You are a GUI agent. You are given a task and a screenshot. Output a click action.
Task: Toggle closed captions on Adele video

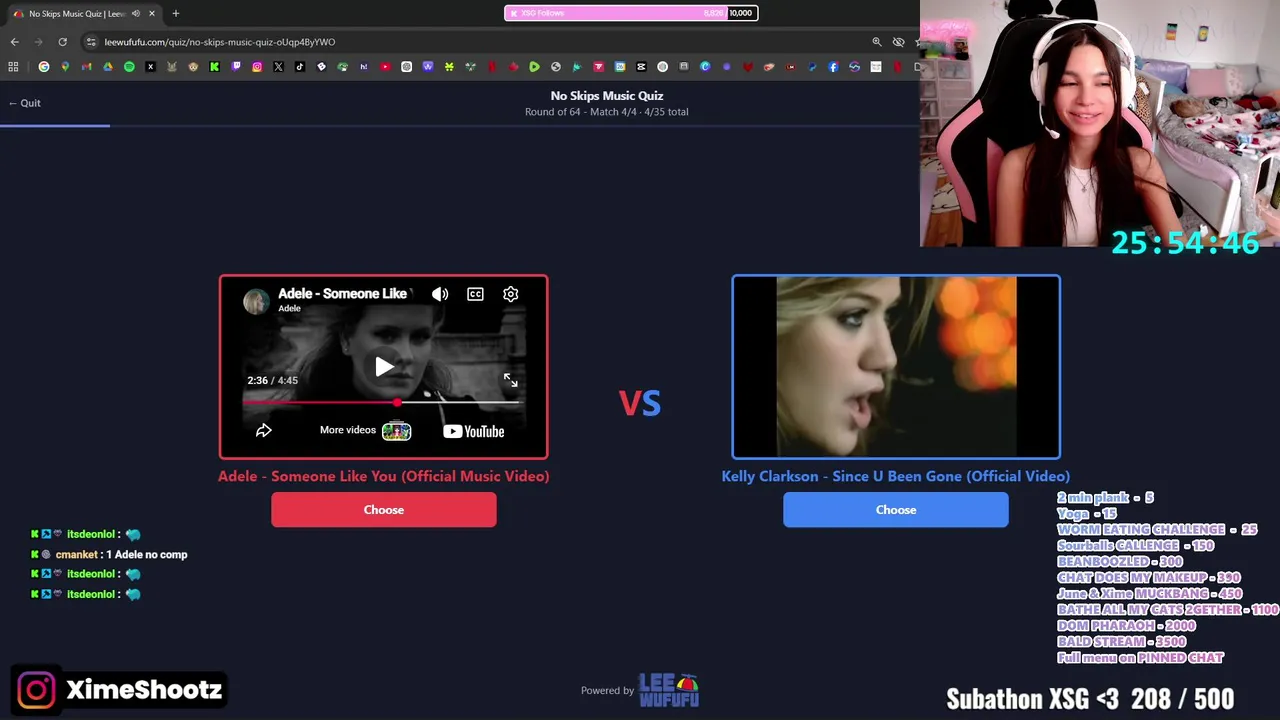tap(475, 294)
